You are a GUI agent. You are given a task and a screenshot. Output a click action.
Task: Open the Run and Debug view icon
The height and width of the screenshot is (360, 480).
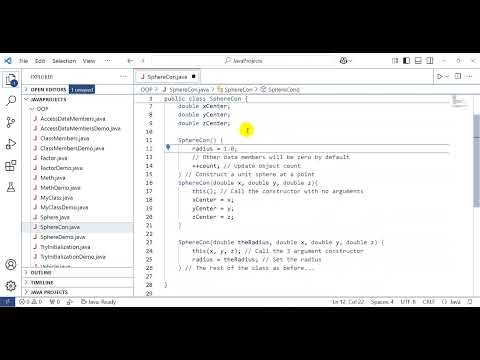[11, 144]
